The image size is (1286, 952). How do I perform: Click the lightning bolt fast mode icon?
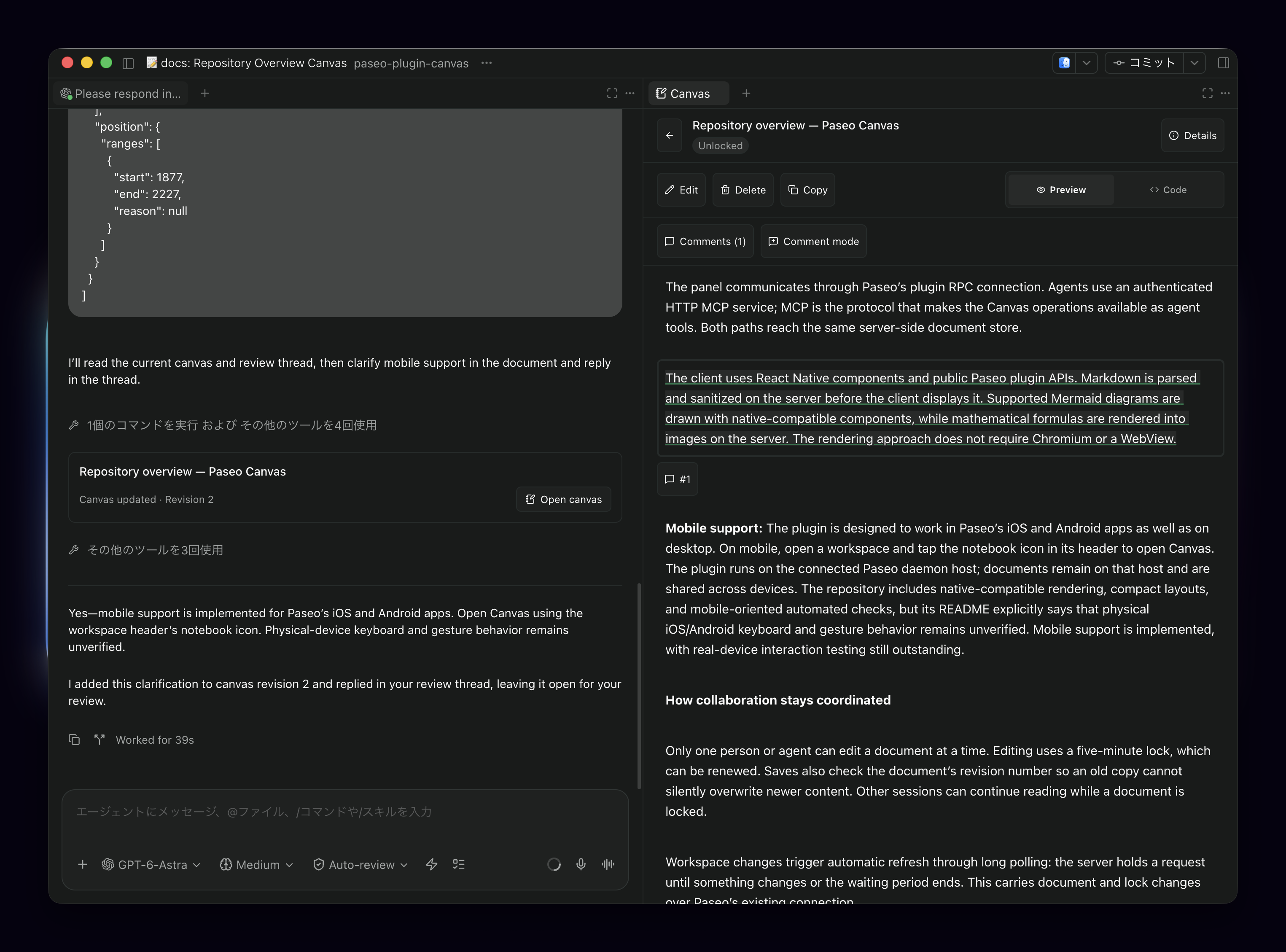coord(431,864)
